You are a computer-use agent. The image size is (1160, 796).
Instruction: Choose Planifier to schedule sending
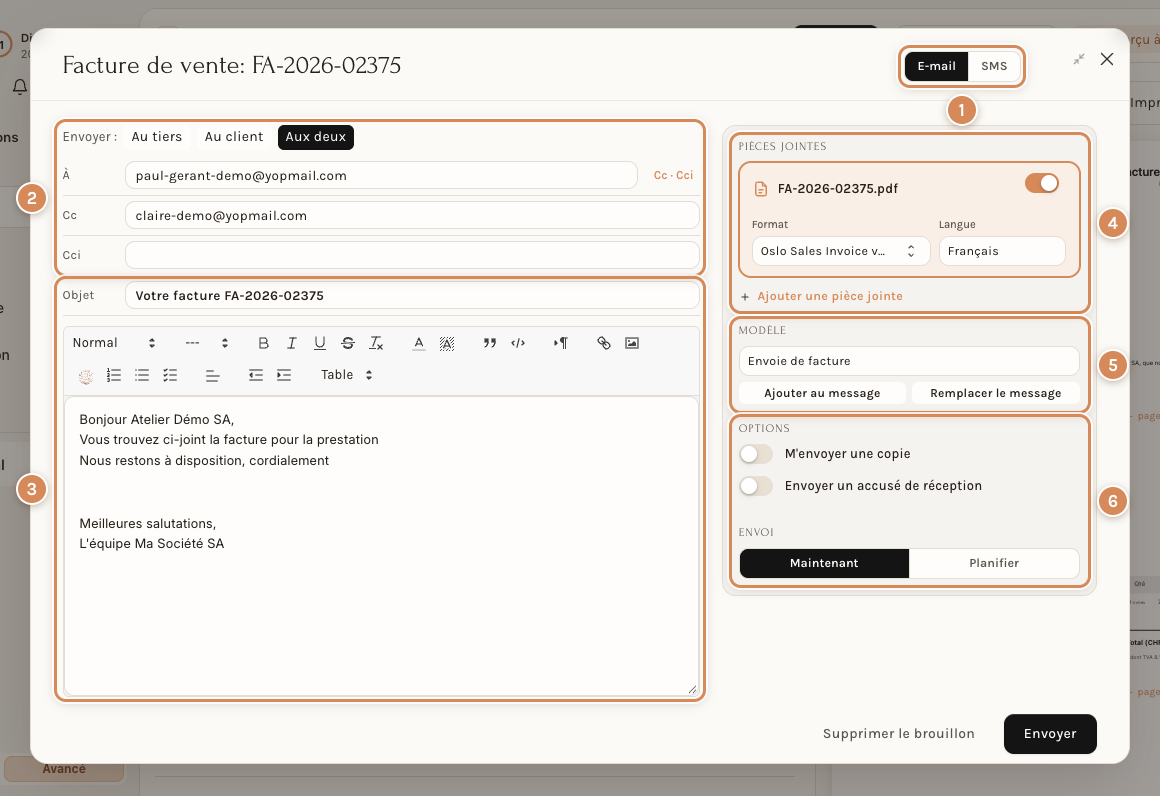[994, 564]
